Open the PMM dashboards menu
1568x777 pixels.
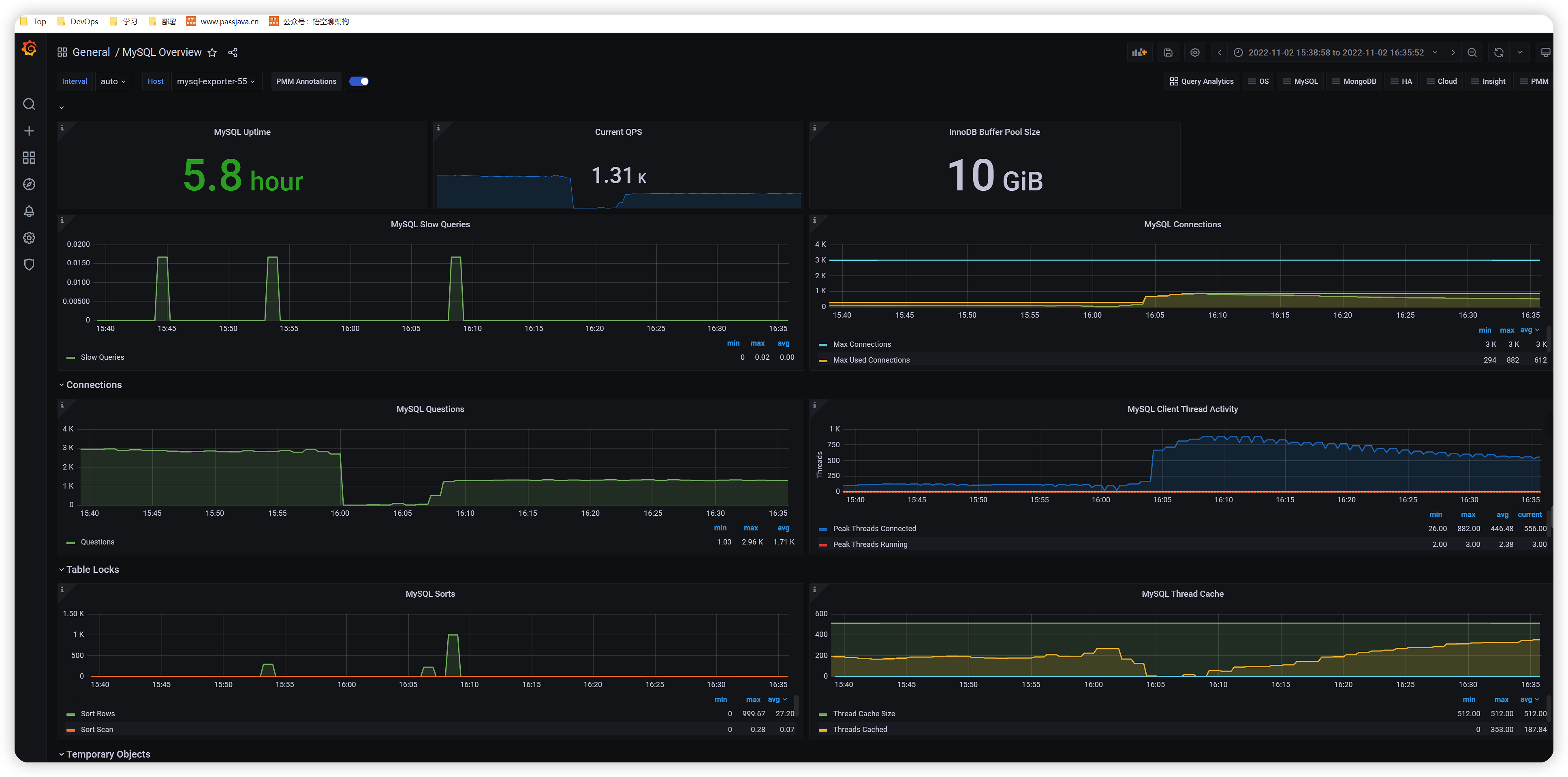click(1534, 81)
